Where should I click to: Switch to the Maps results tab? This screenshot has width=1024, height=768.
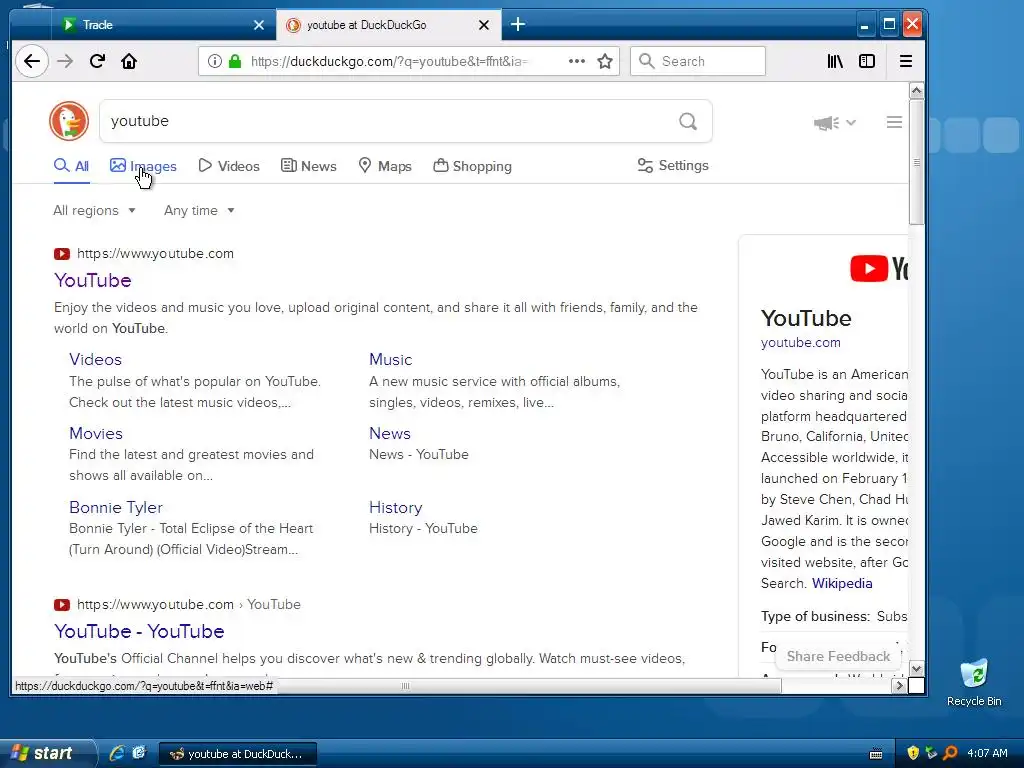pyautogui.click(x=385, y=166)
